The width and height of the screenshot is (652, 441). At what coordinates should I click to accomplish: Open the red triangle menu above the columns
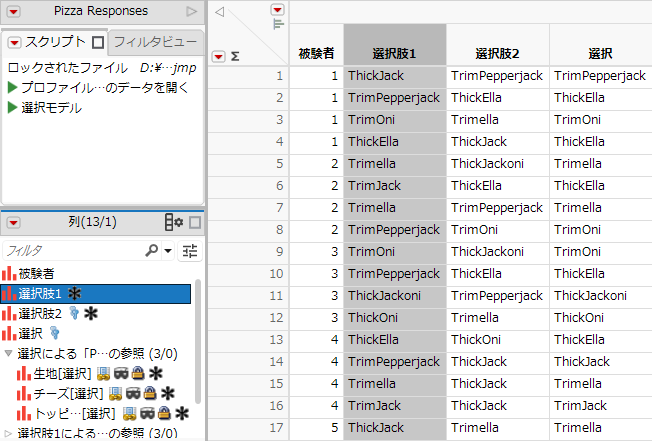(277, 10)
